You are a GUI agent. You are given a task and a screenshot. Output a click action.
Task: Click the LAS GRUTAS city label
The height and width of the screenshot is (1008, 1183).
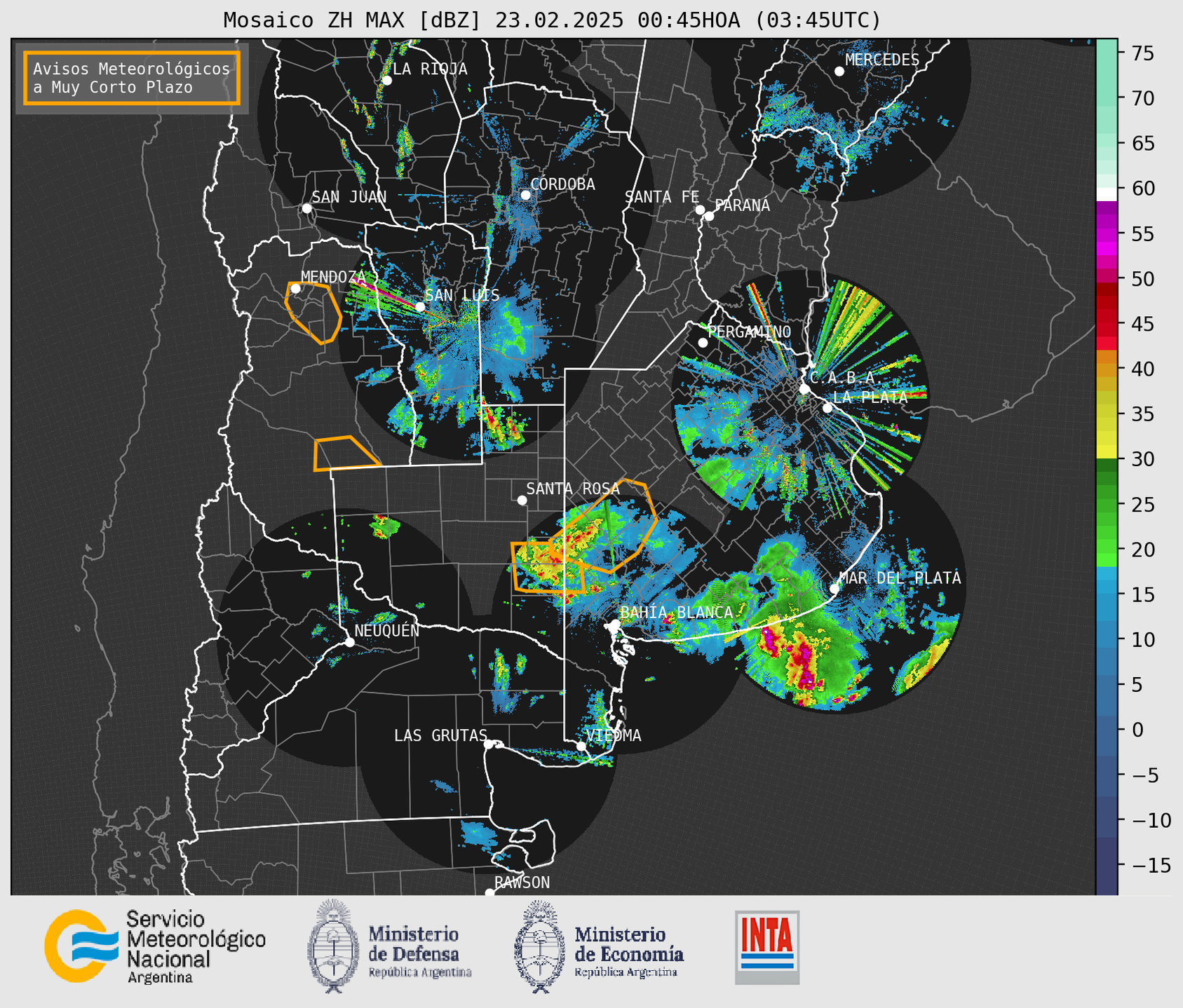pos(440,735)
